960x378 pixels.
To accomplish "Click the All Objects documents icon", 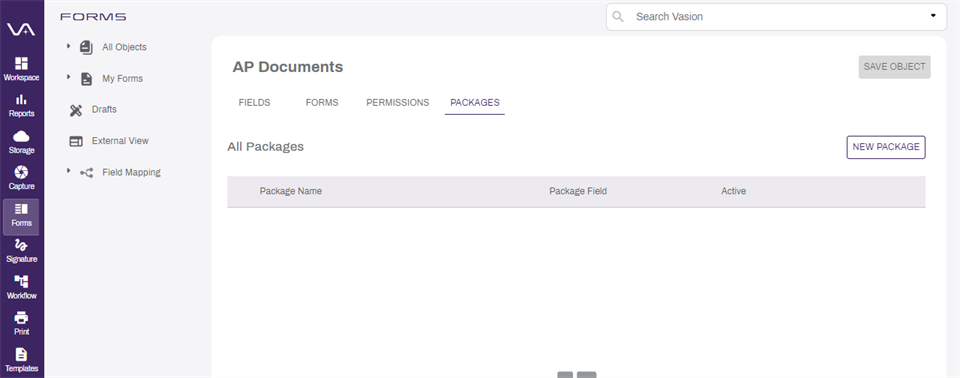I will [x=86, y=47].
